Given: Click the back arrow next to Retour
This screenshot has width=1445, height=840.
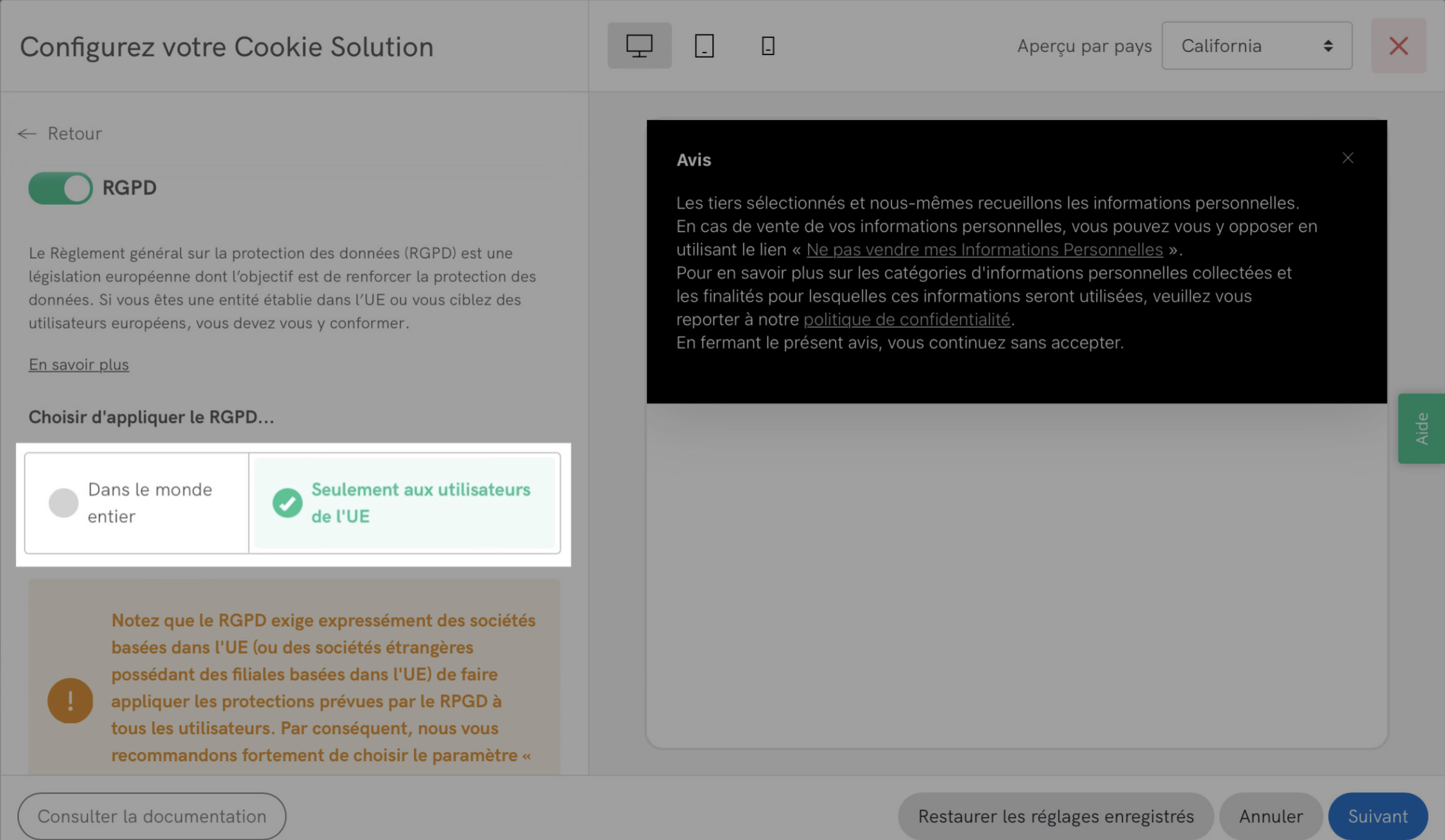Looking at the screenshot, I should click(x=26, y=133).
